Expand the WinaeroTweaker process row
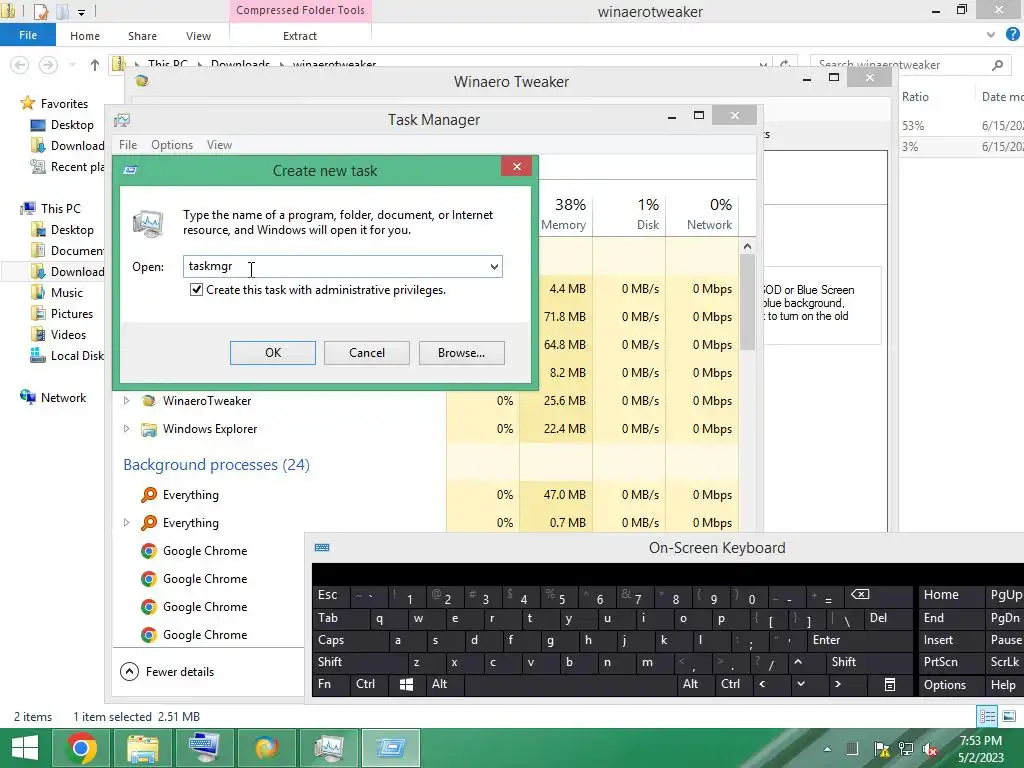This screenshot has width=1024, height=768. [127, 400]
